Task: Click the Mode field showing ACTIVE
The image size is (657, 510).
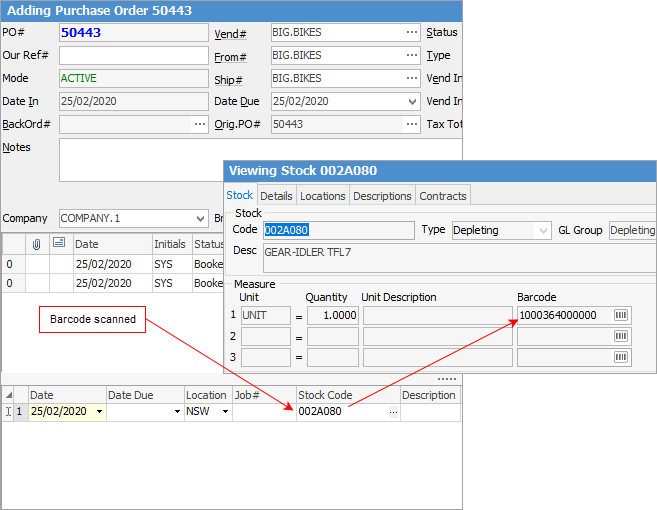Action: point(134,78)
